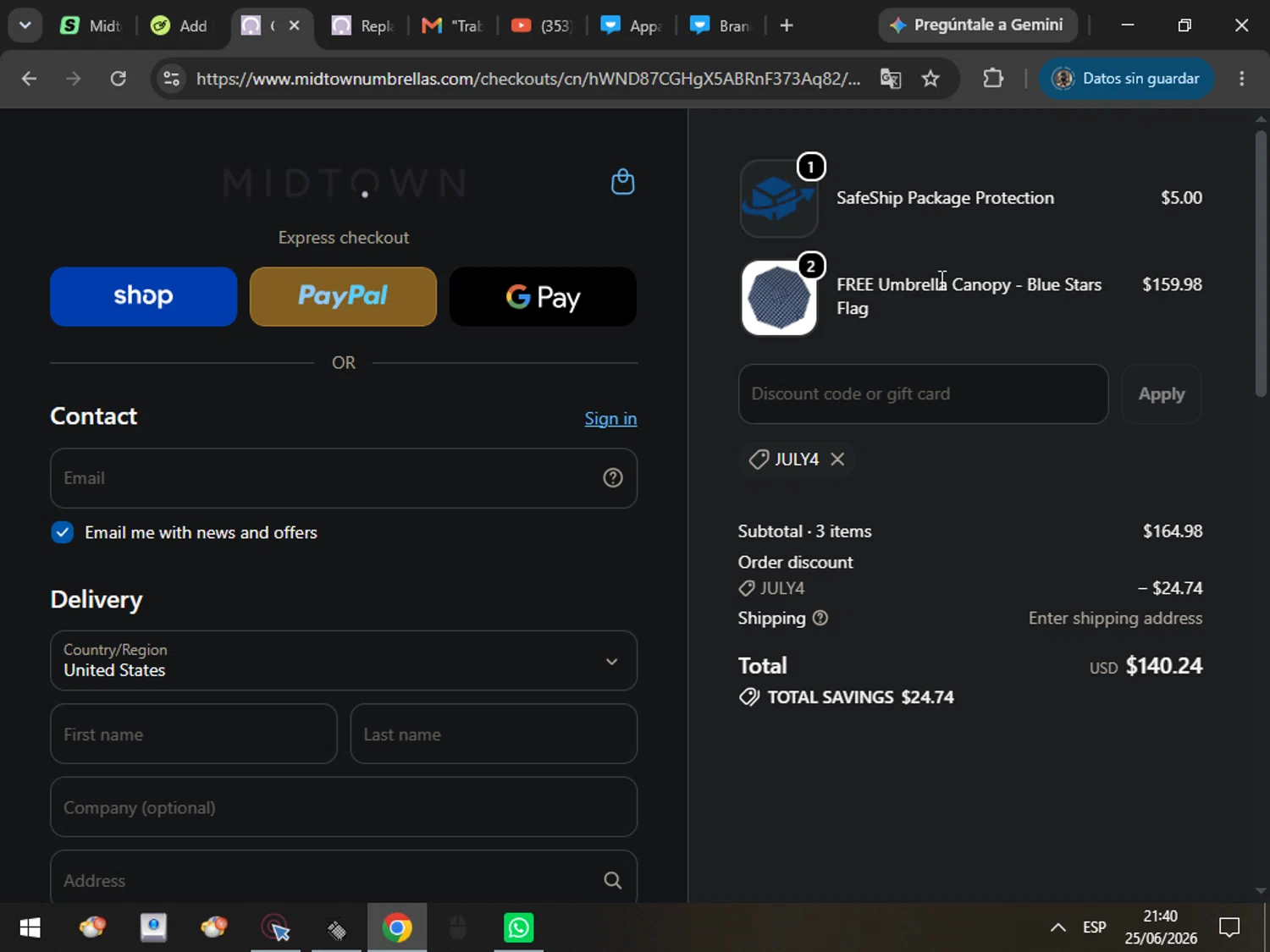Click the TOTAL SAVINGS $24.74 text

tap(860, 697)
